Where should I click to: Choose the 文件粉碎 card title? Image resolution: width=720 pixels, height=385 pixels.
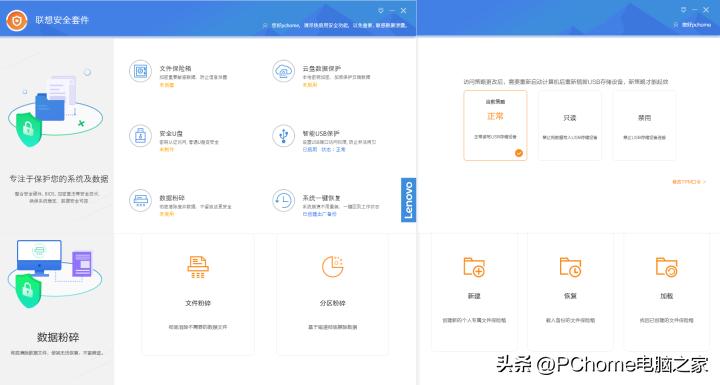coord(198,303)
